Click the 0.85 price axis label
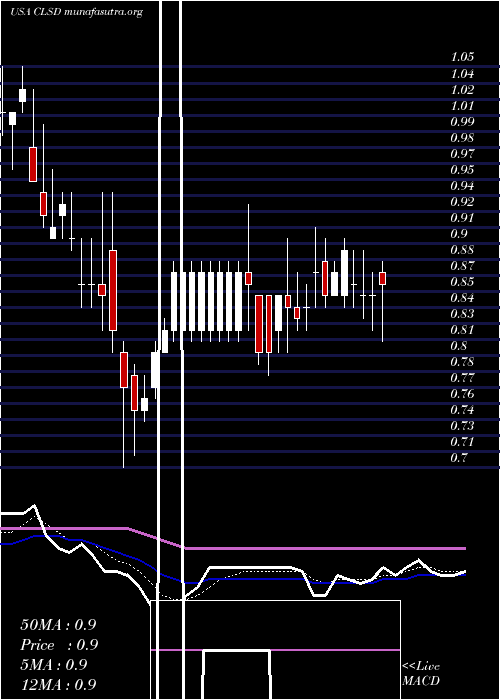Image resolution: width=500 pixels, height=700 pixels. click(462, 282)
